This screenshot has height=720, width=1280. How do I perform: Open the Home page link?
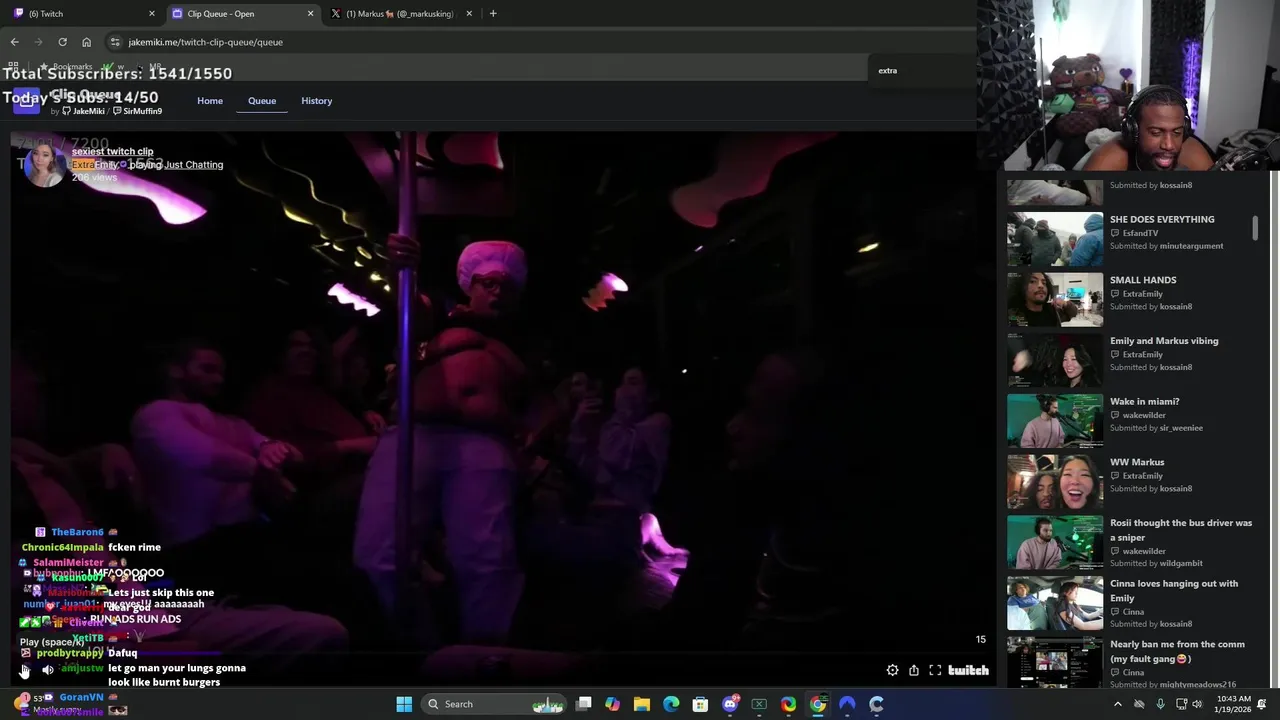(x=210, y=101)
